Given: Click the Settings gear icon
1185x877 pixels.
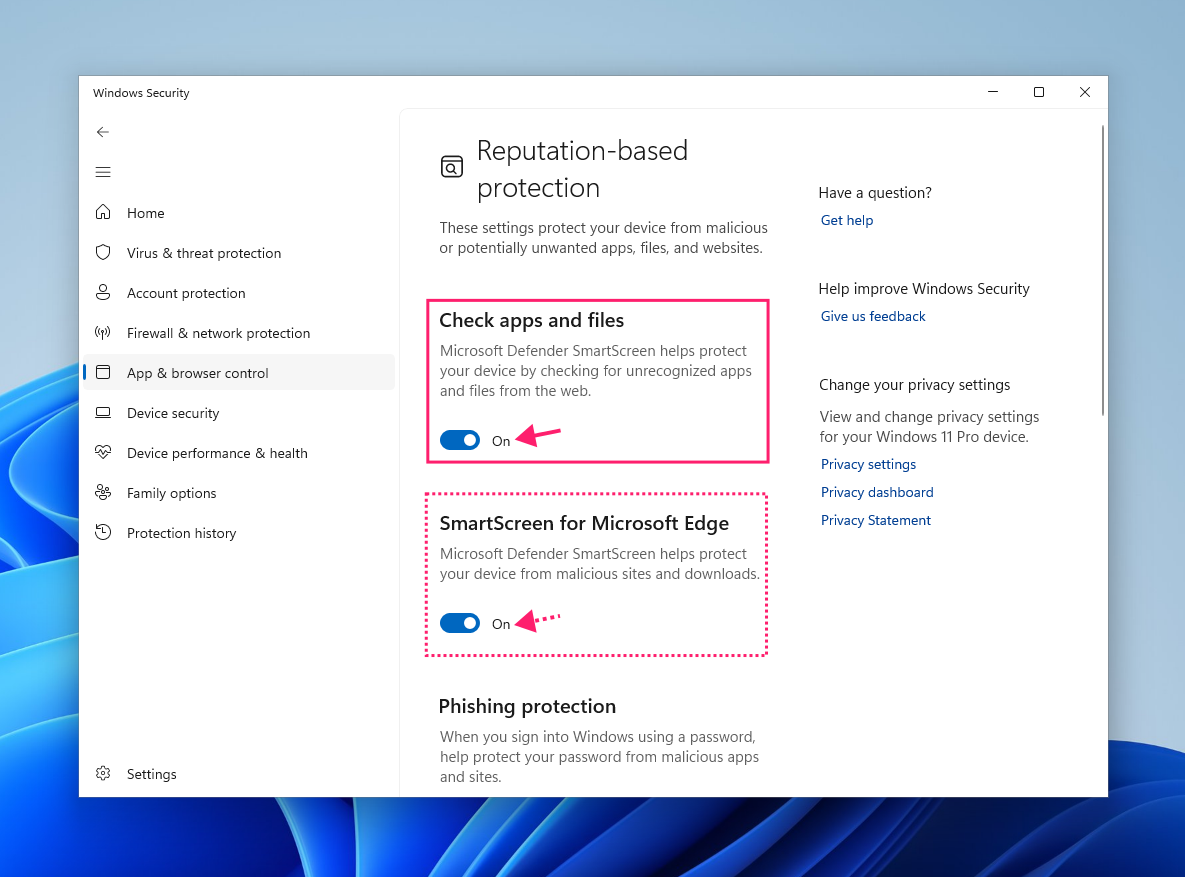Looking at the screenshot, I should (103, 773).
